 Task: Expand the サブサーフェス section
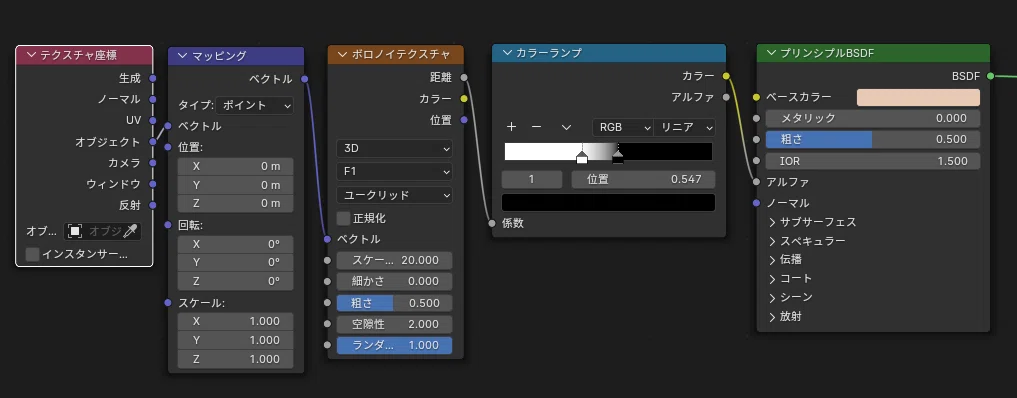click(x=772, y=222)
